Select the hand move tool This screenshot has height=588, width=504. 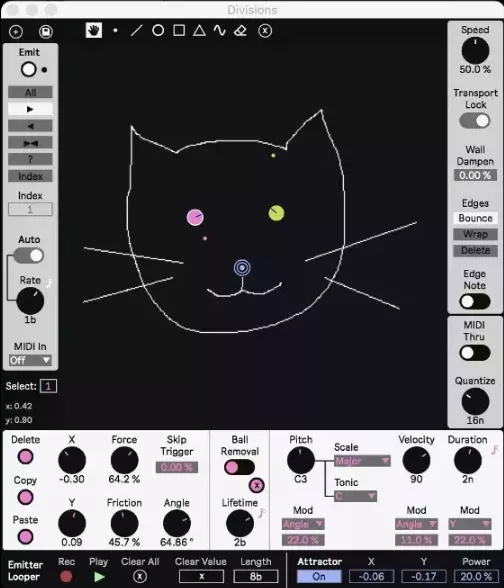[x=93, y=30]
